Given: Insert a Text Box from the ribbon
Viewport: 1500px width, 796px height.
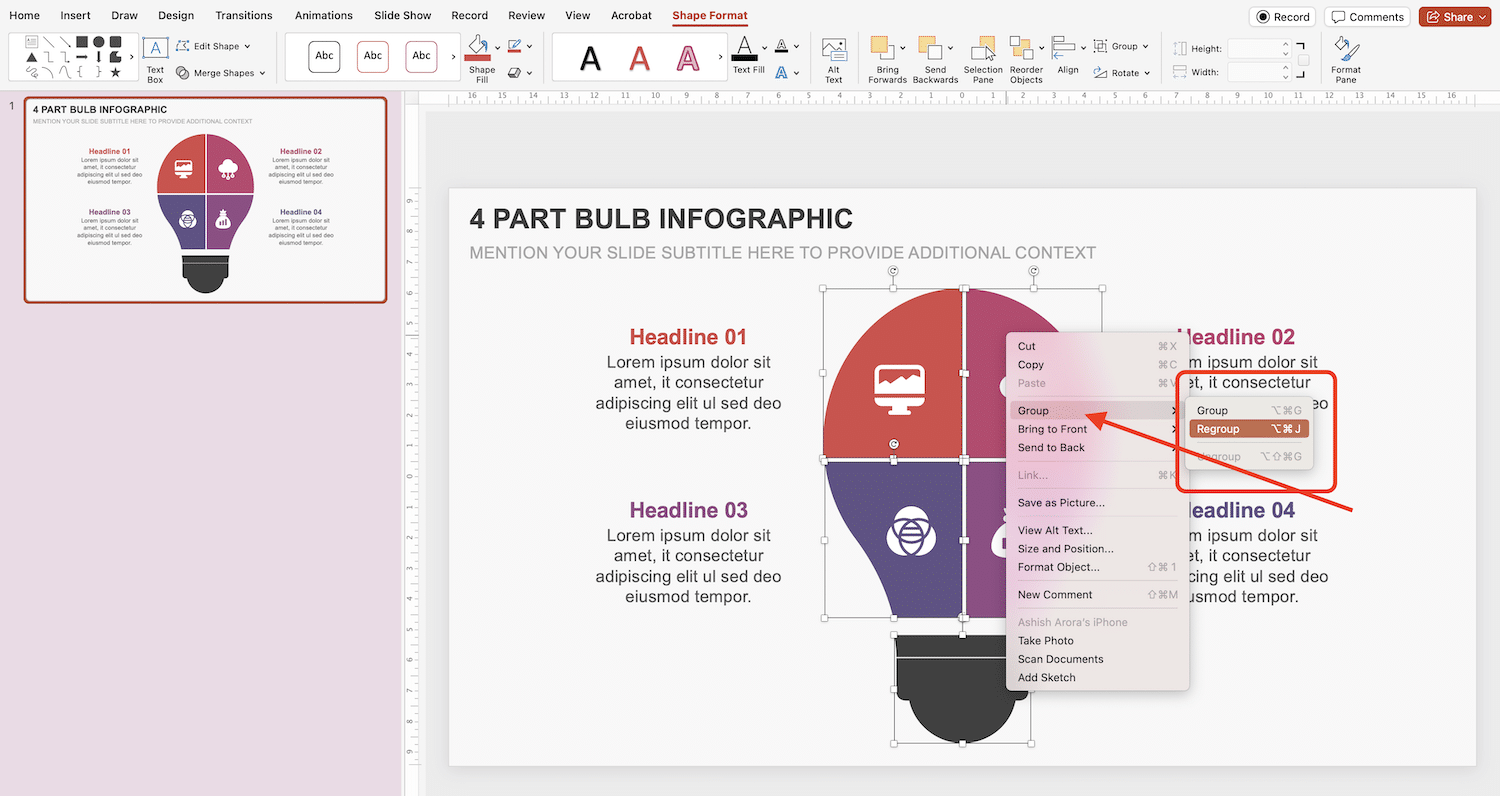Looking at the screenshot, I should 155,59.
